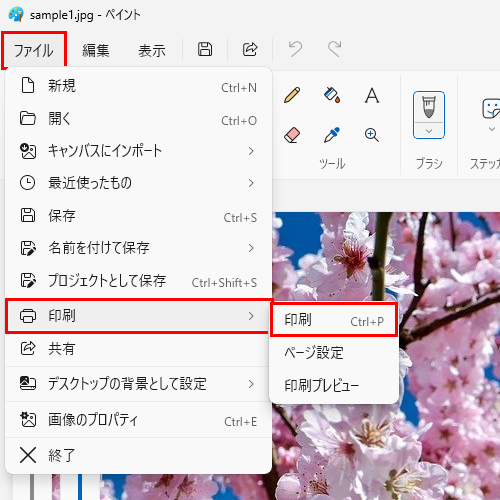This screenshot has width=500, height=500.
Task: Open 印刷プレビュー in the print submenu
Action: tap(334, 385)
